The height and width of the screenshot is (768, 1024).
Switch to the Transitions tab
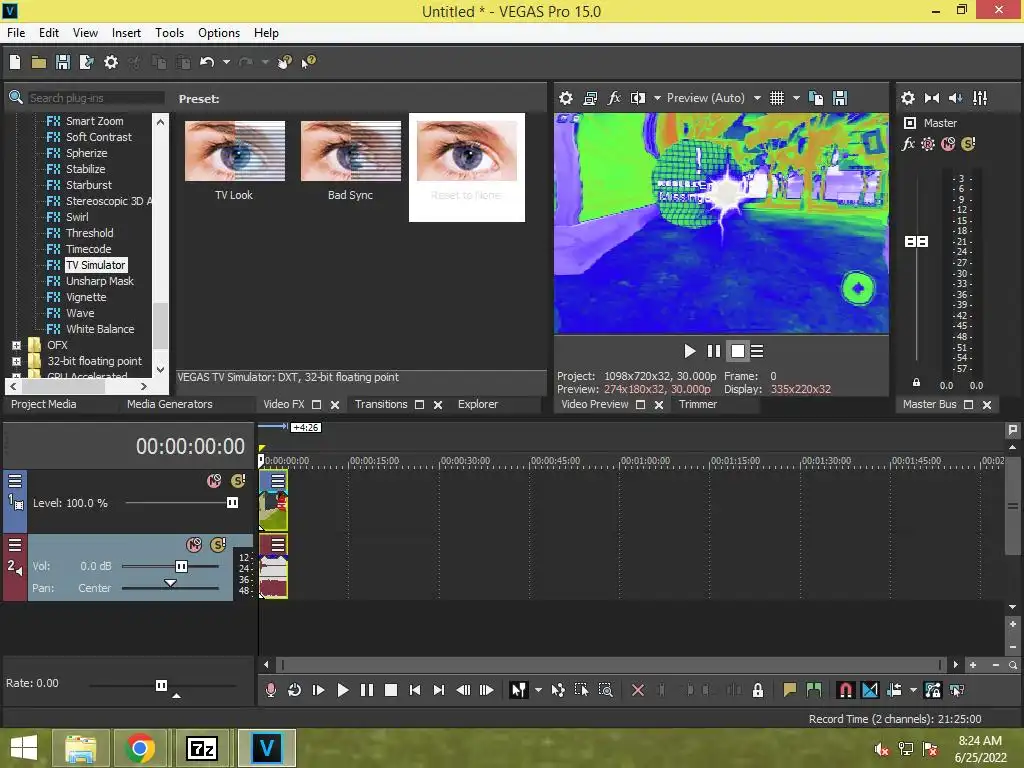coord(381,404)
